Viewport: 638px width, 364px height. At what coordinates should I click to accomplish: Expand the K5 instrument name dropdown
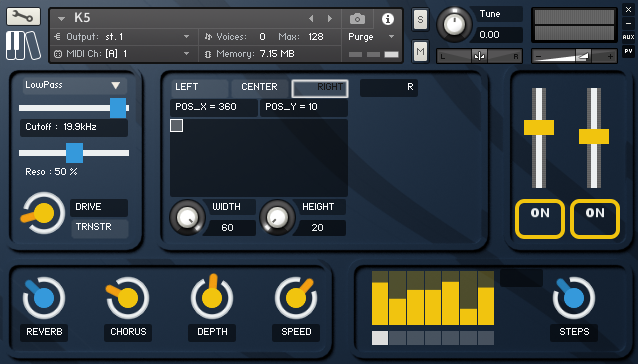click(61, 19)
